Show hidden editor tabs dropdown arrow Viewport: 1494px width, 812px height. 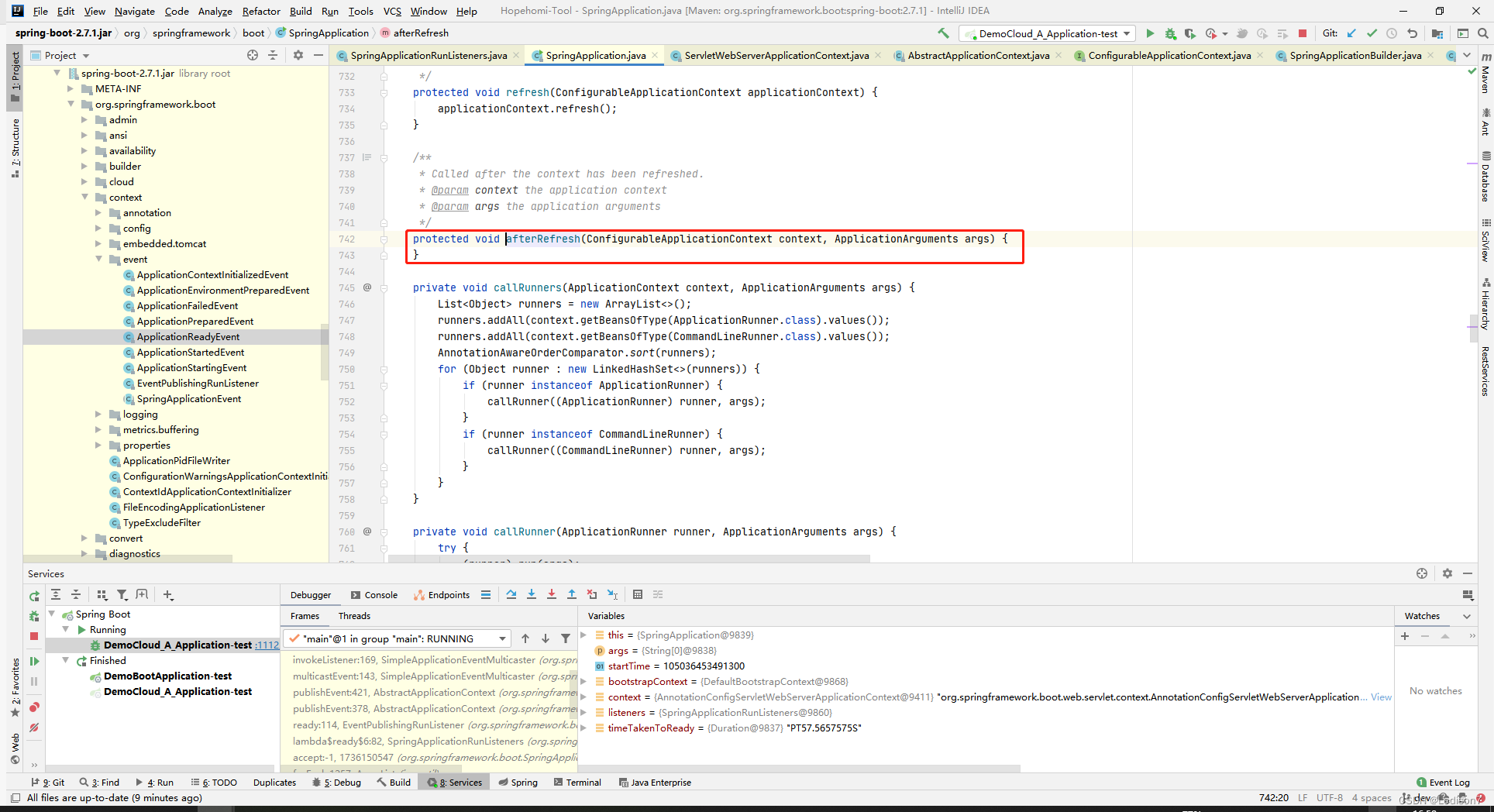[x=1467, y=55]
